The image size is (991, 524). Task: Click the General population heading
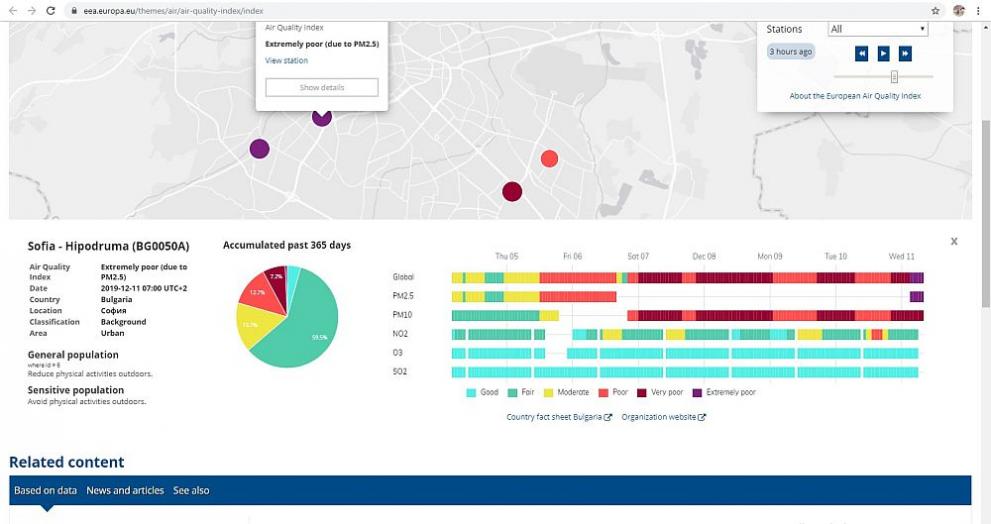(x=73, y=355)
